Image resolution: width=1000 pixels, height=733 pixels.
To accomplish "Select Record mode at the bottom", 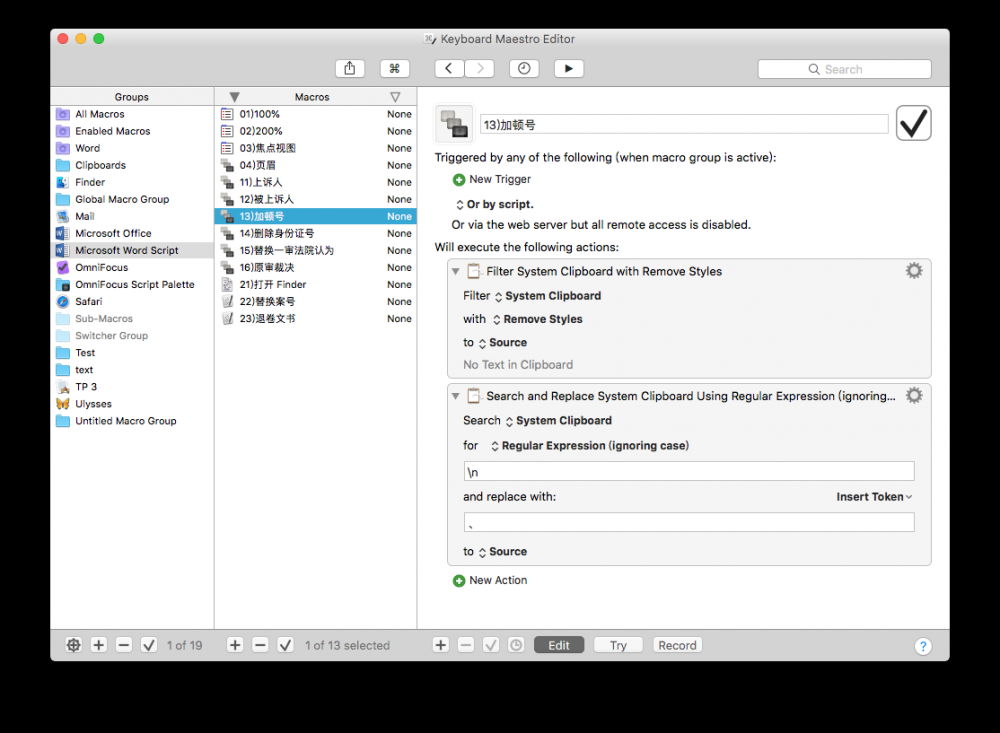I will pyautogui.click(x=677, y=645).
